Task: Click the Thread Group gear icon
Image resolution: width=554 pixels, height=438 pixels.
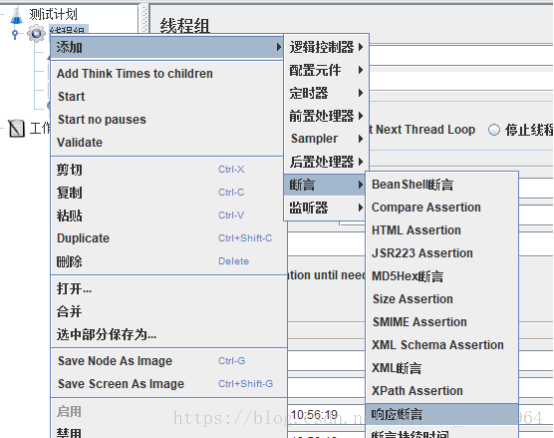Action: pos(36,34)
